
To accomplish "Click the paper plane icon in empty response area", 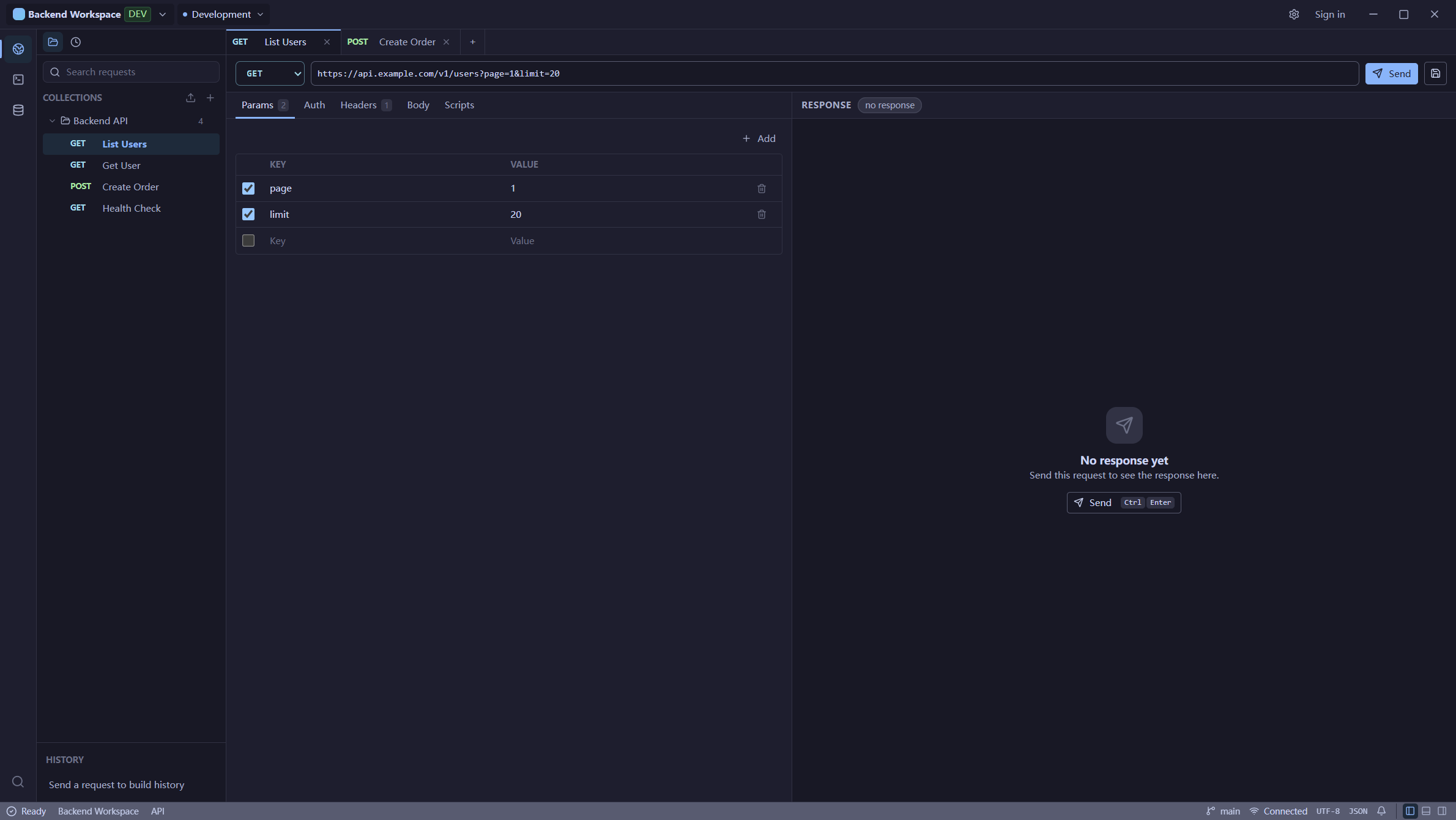I will point(1124,425).
